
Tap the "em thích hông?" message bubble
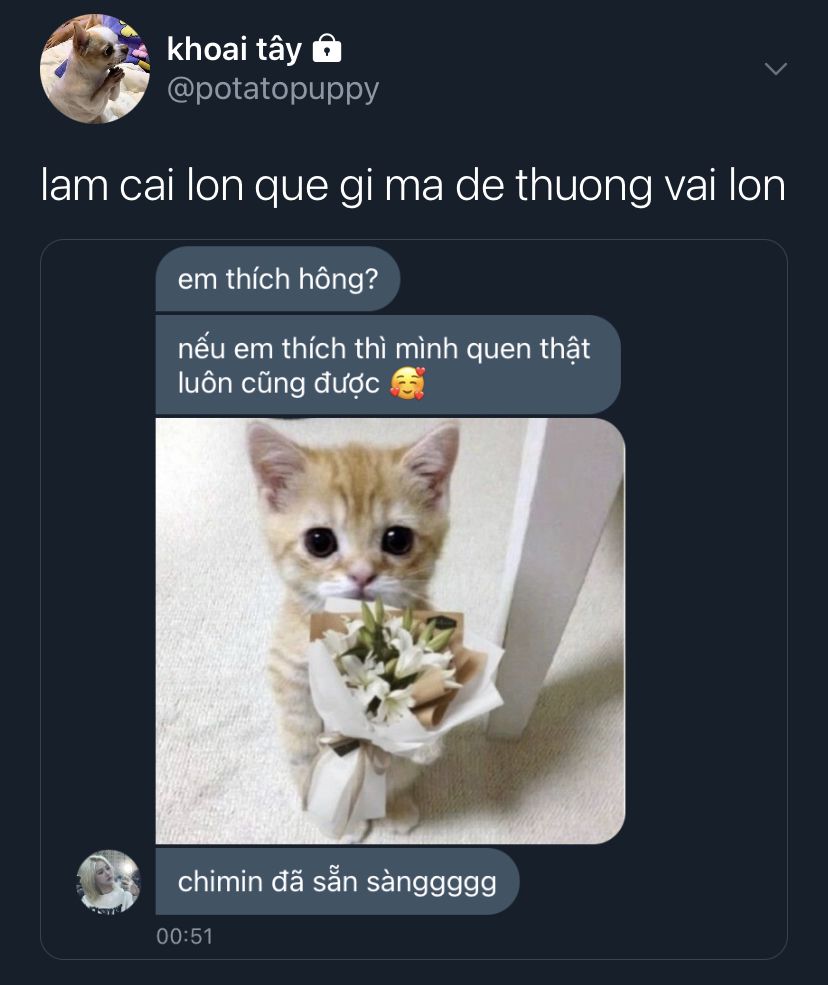click(x=278, y=279)
